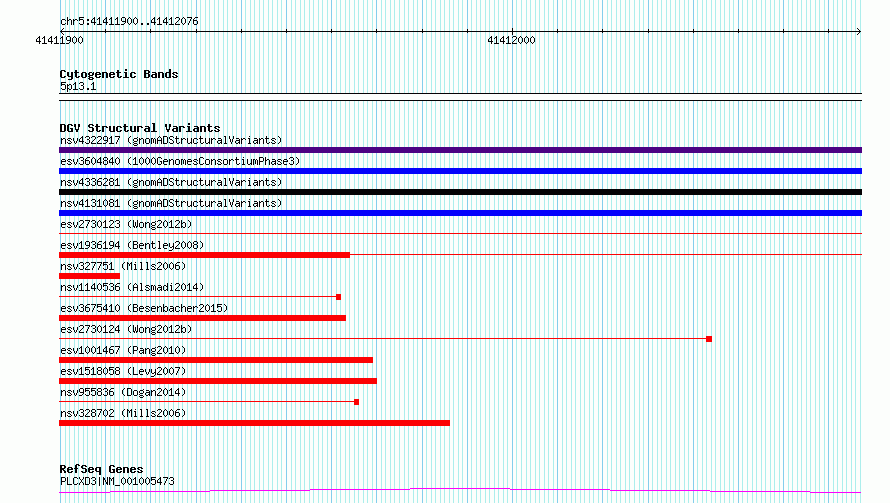Open esv2730123 (Wong2012b) variant label
This screenshot has width=890, height=503.
point(126,224)
